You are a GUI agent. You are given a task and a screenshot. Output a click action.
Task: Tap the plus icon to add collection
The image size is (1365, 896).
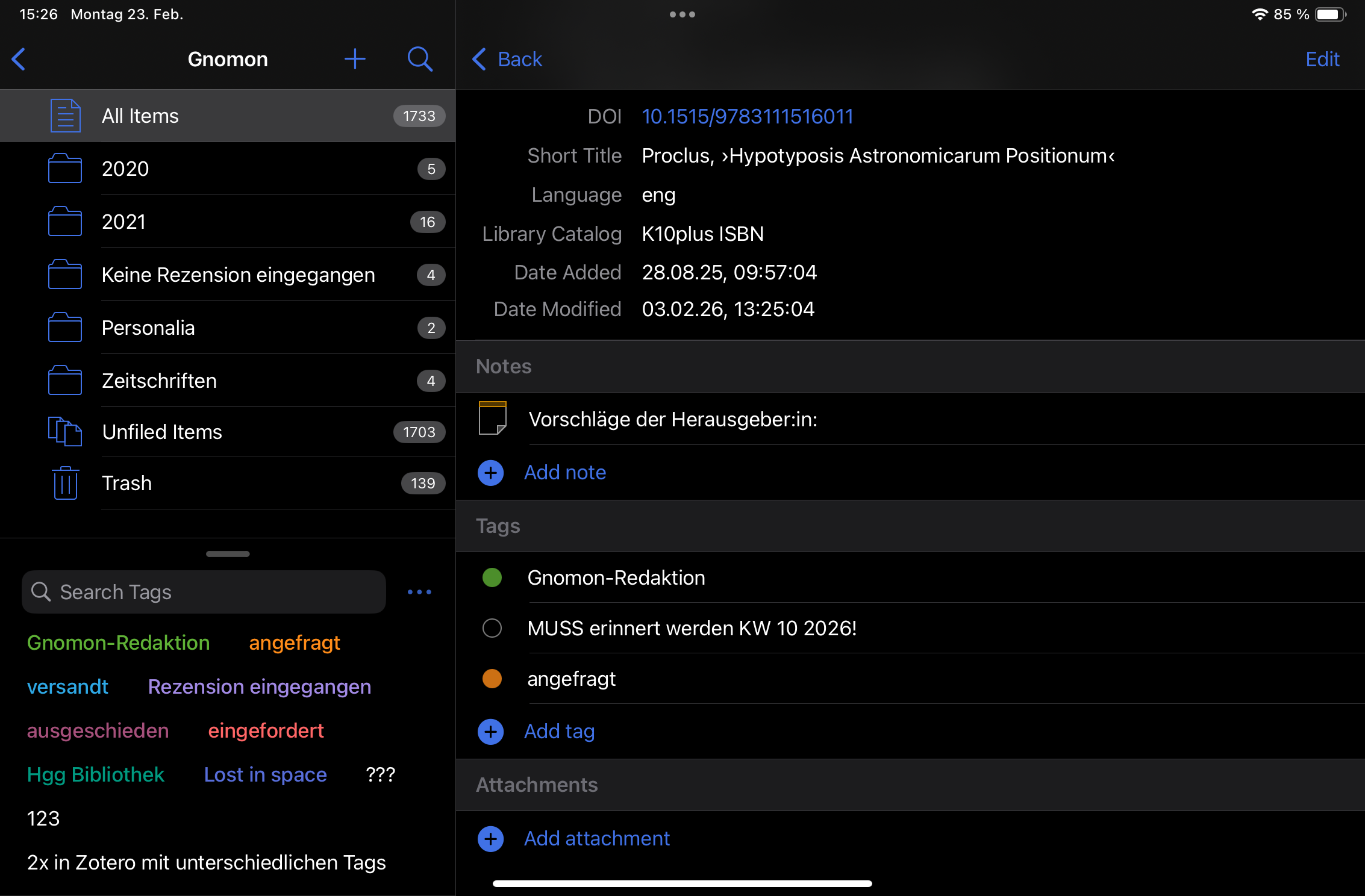pyautogui.click(x=355, y=59)
